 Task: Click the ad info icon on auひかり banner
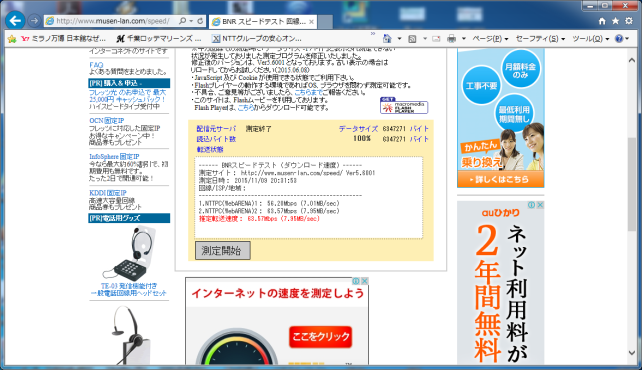click(531, 205)
